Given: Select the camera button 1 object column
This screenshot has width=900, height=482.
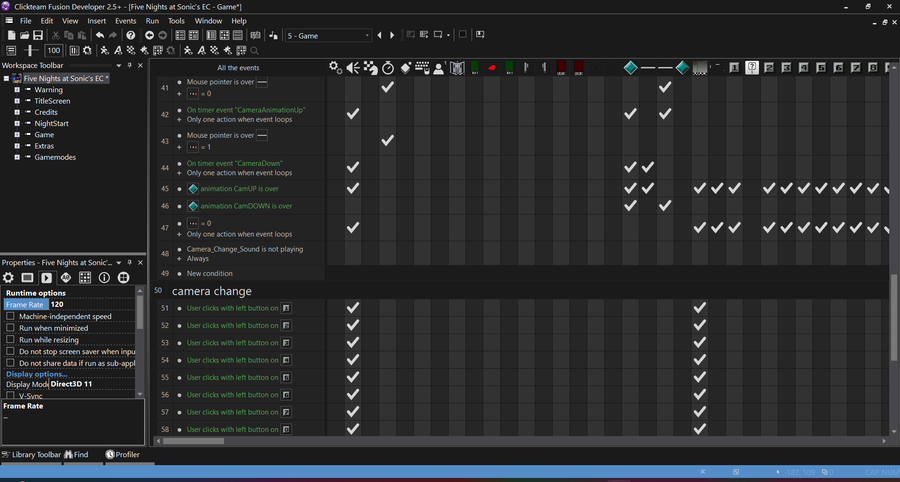Looking at the screenshot, I should click(734, 68).
